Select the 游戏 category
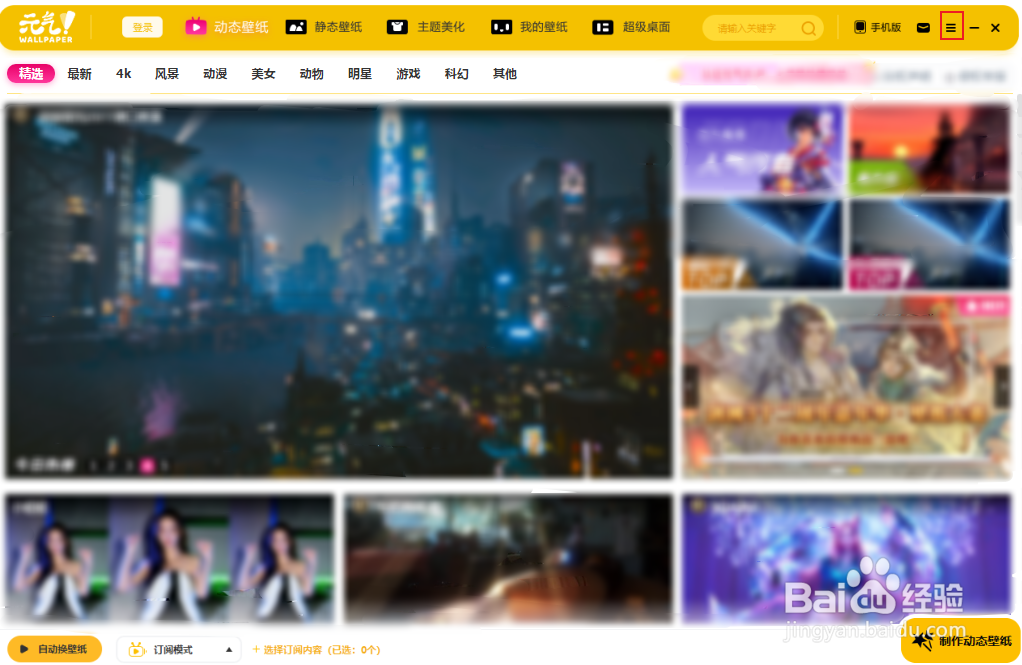Image resolution: width=1022 pixels, height=665 pixels. [x=408, y=74]
